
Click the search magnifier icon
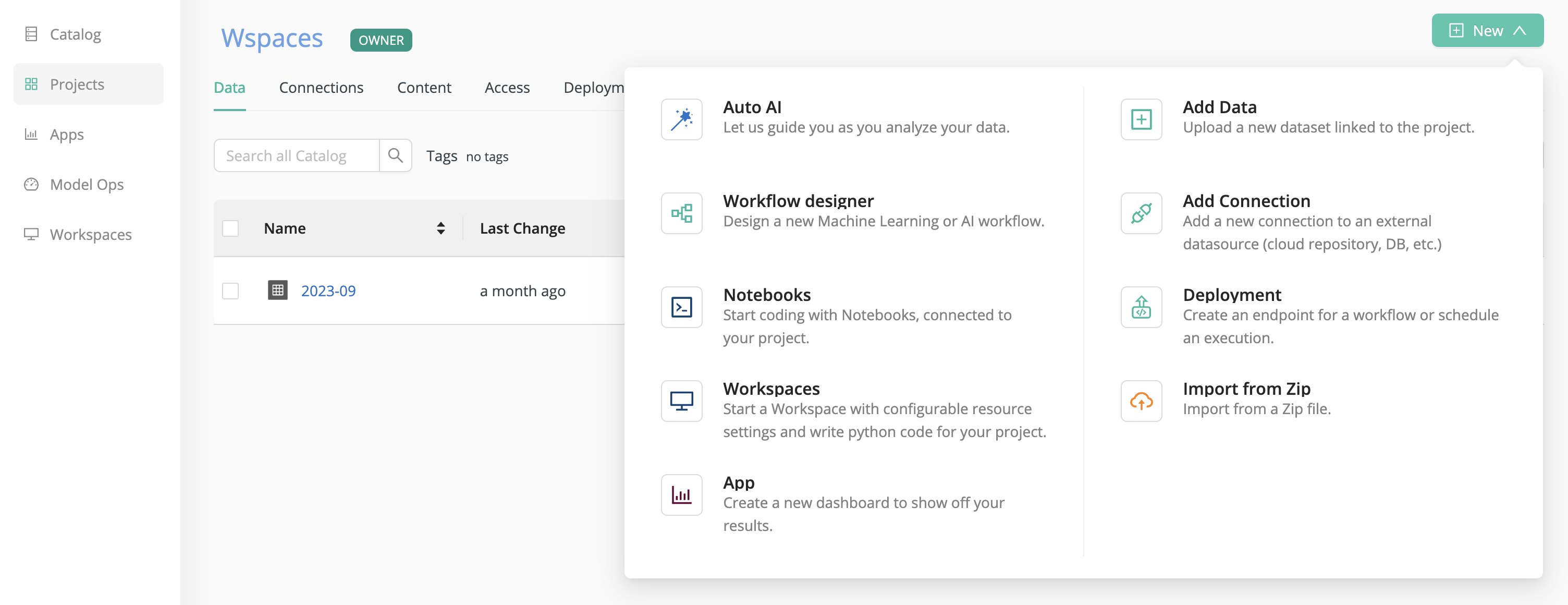pos(396,155)
